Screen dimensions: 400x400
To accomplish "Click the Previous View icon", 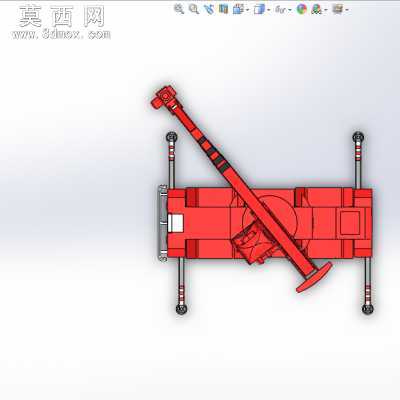I will tap(209, 9).
